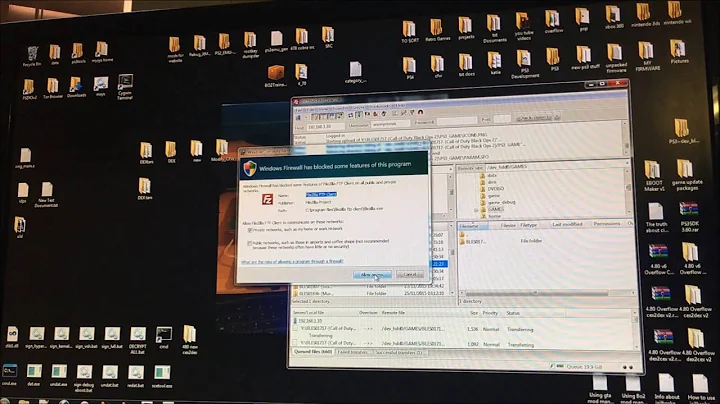720x404 pixels.
Task: Click the queue Priority column header
Action: point(490,313)
